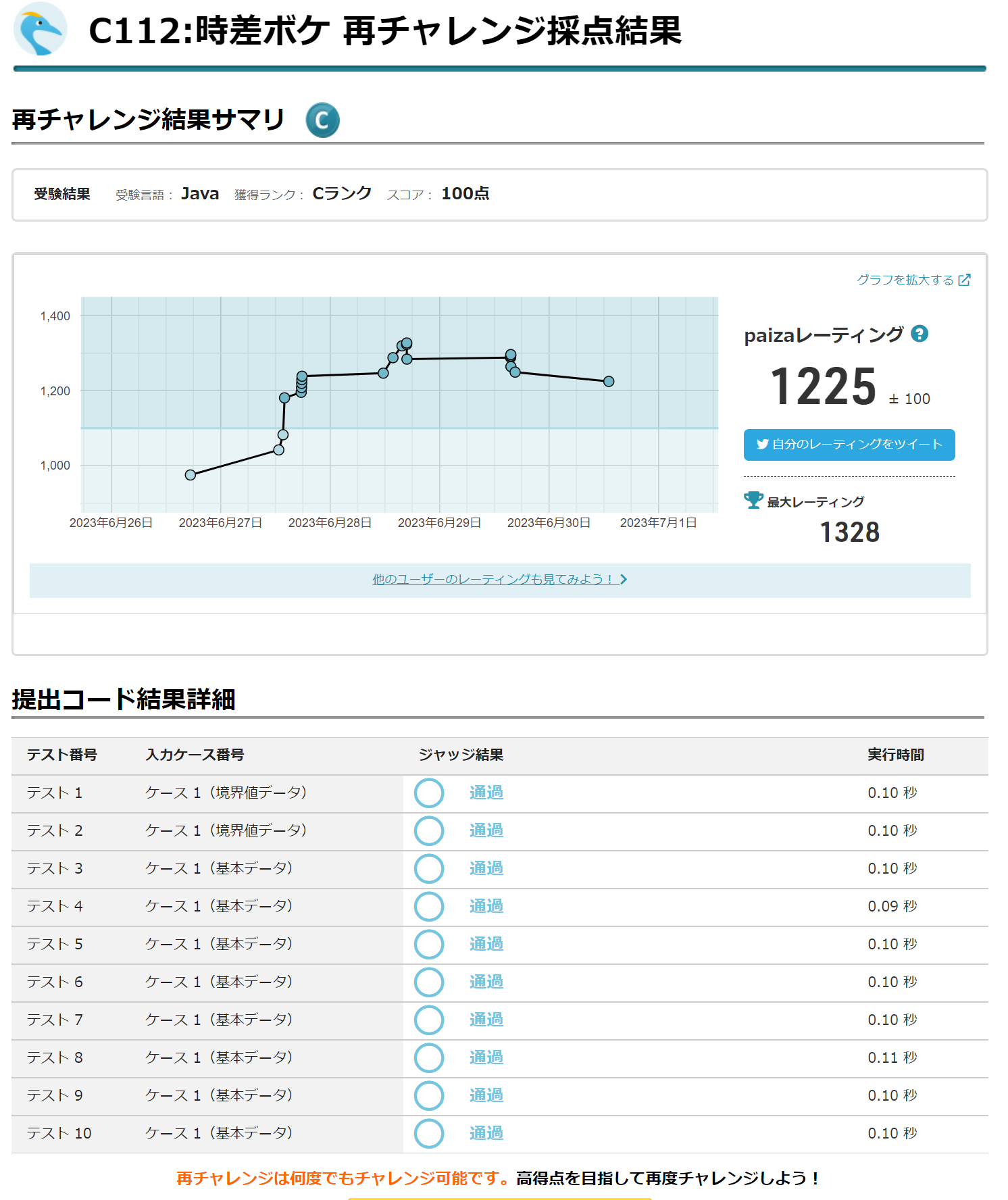Click the 通過 link for Test 6
This screenshot has width=1008, height=1200.
point(486,982)
